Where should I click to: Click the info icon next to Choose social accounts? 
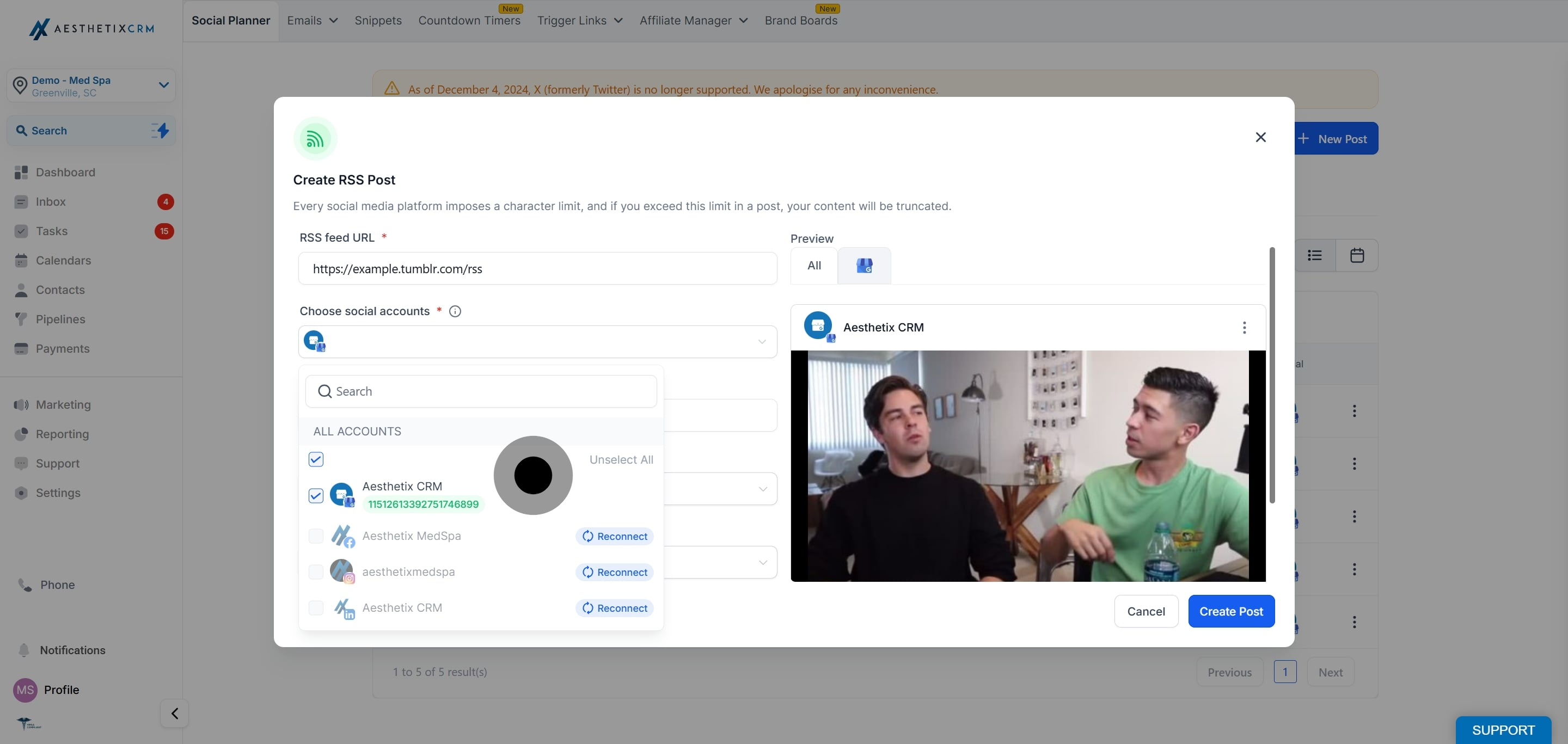(x=455, y=311)
